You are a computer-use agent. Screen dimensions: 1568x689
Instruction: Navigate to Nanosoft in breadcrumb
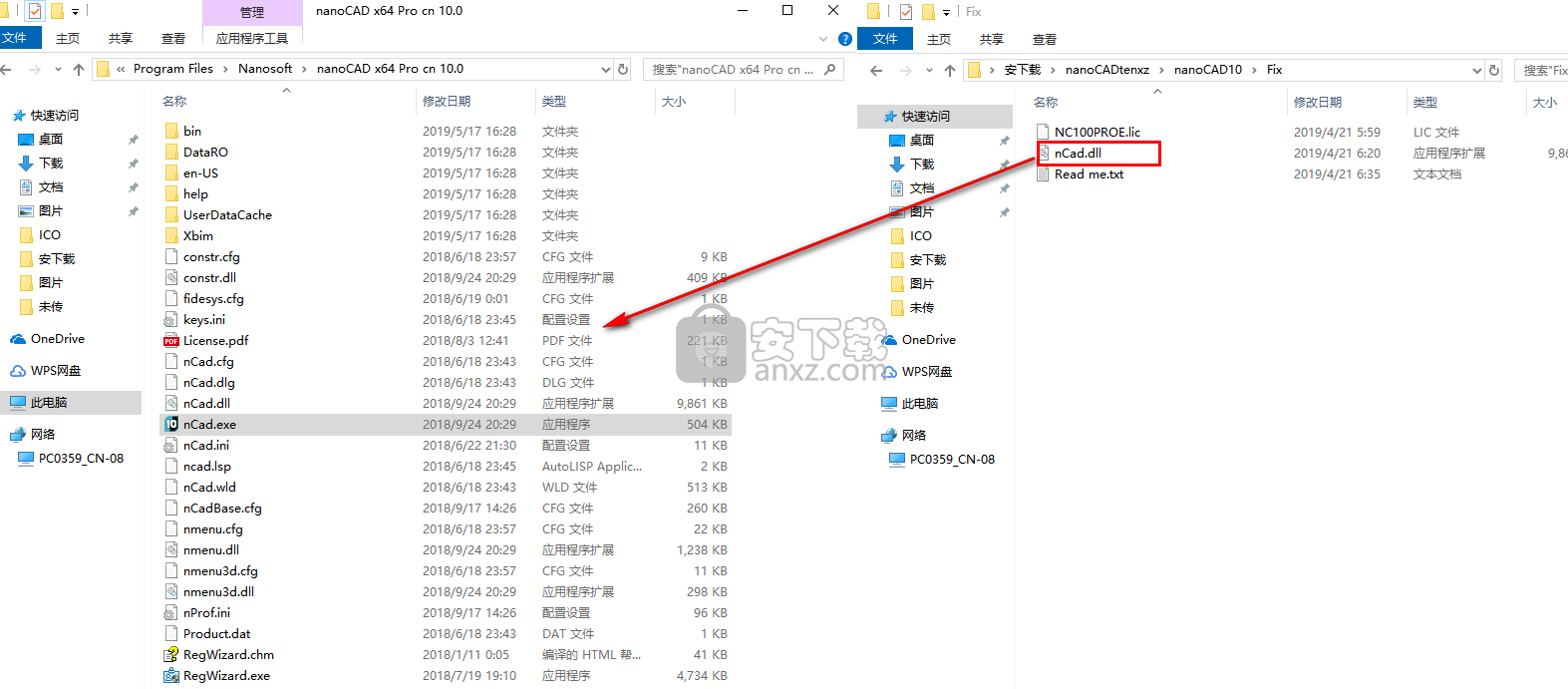265,69
